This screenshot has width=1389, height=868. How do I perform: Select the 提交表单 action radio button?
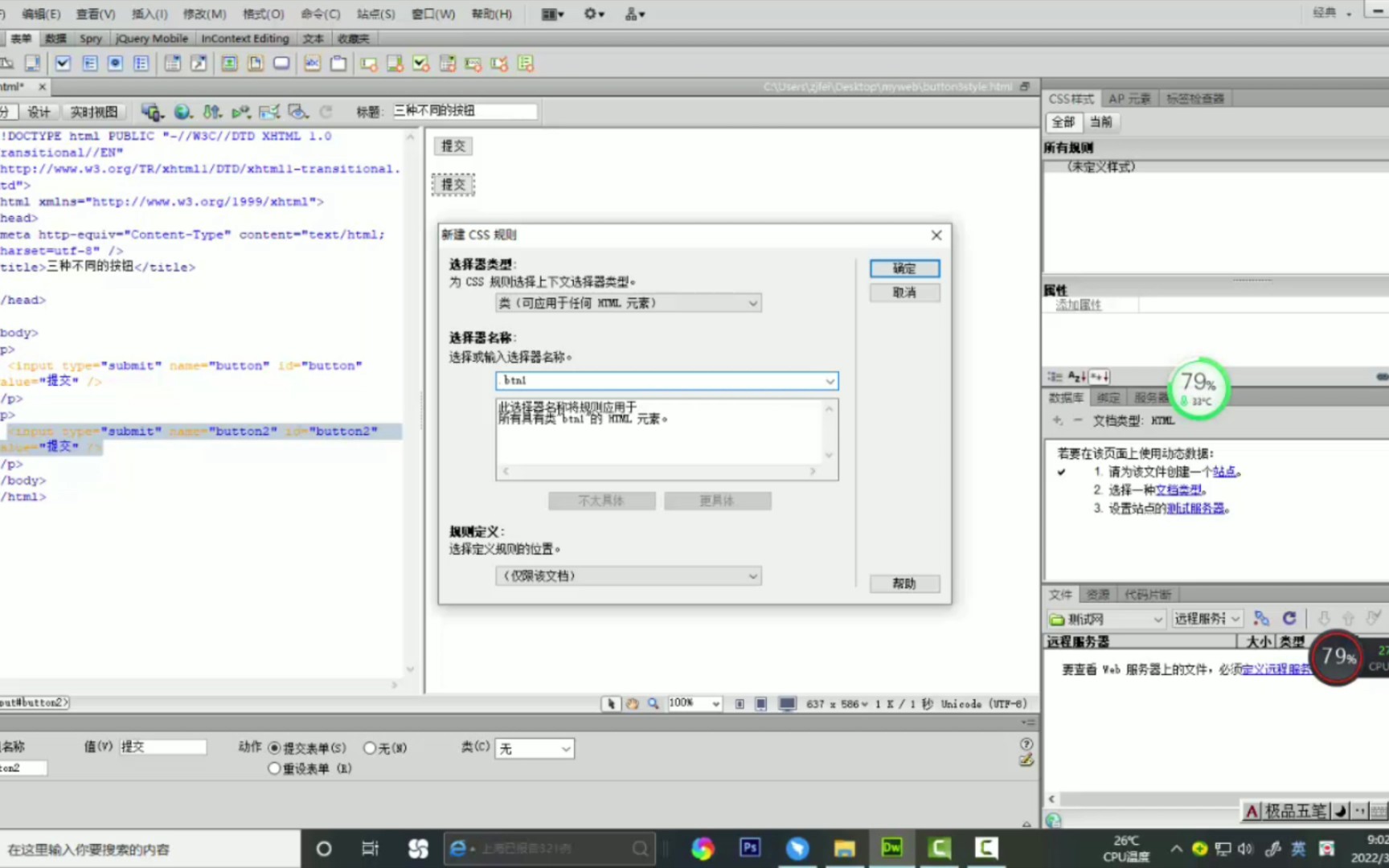(274, 748)
